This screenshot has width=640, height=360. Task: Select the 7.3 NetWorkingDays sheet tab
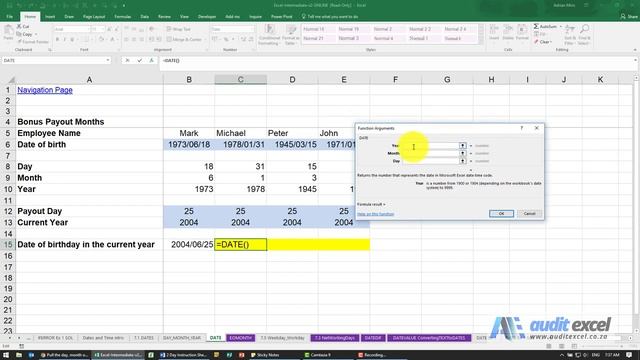[335, 338]
